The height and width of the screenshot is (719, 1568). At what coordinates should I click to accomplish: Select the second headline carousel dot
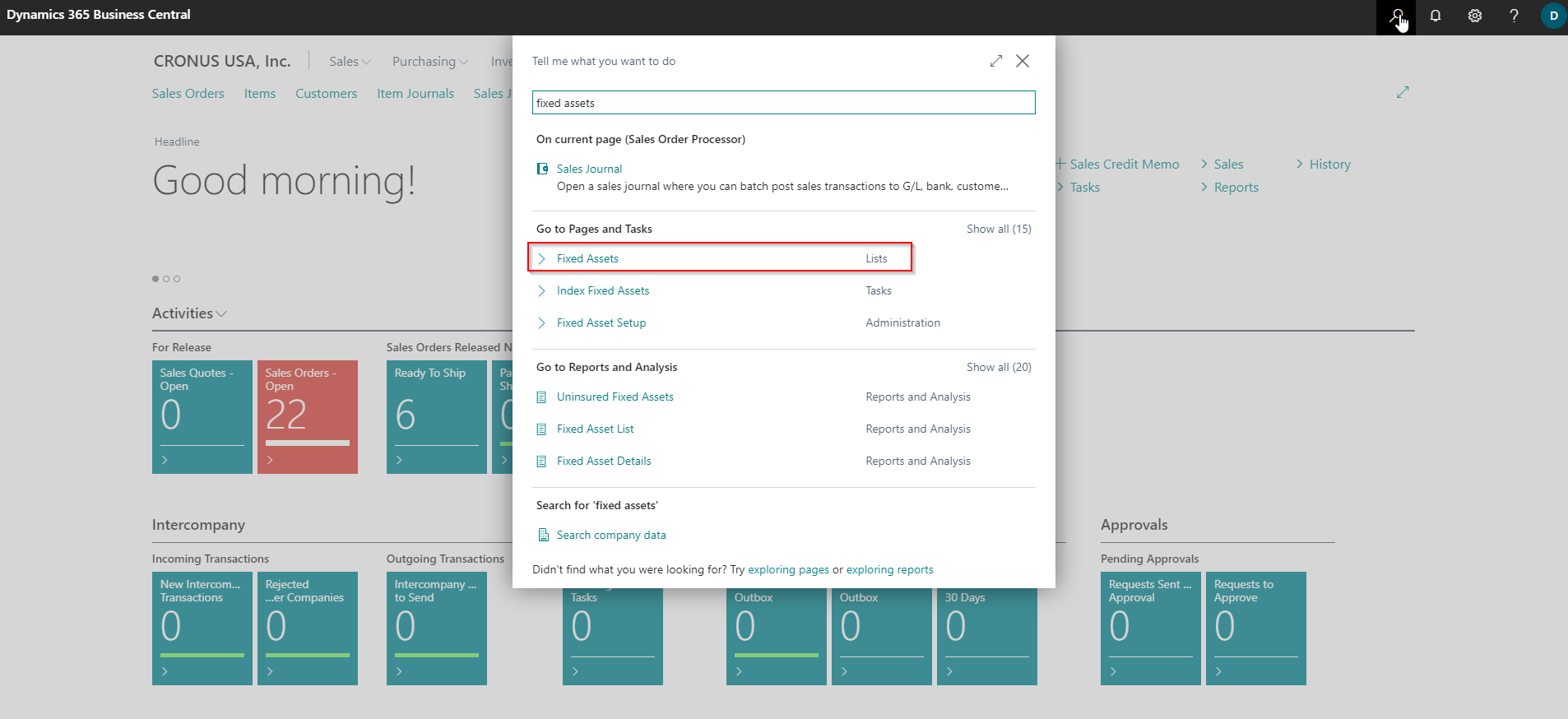(x=166, y=279)
